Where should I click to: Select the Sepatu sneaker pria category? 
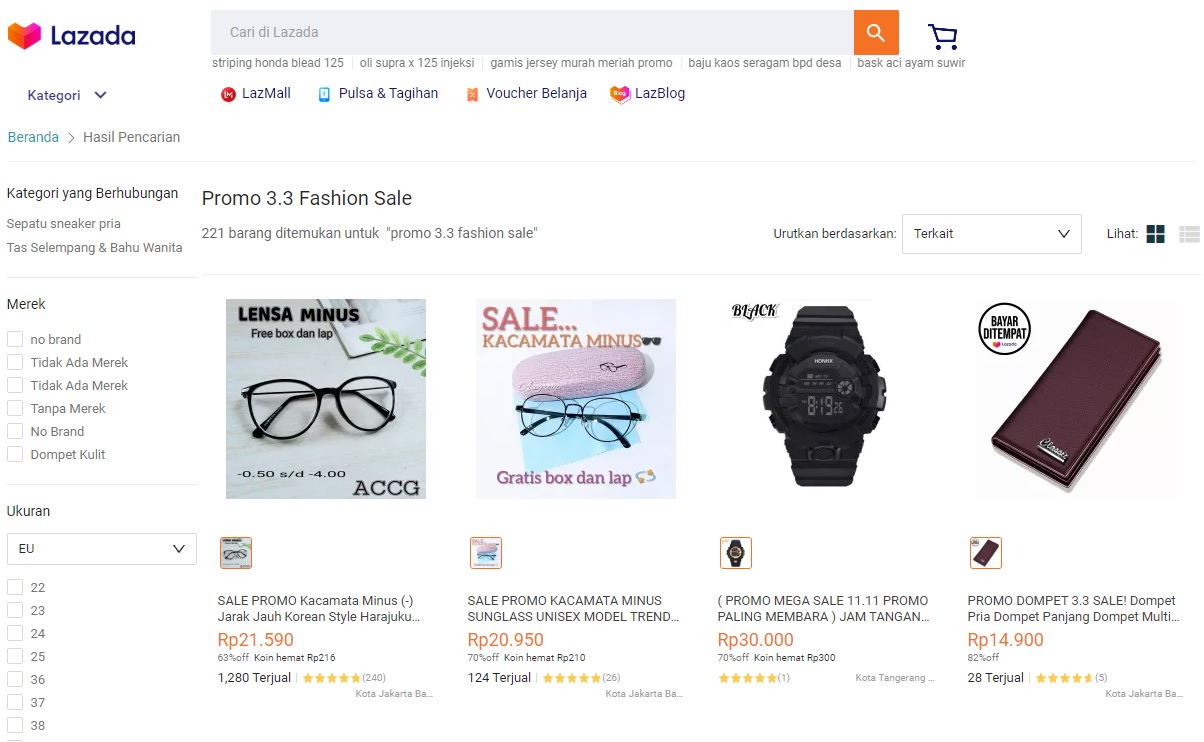[66, 223]
